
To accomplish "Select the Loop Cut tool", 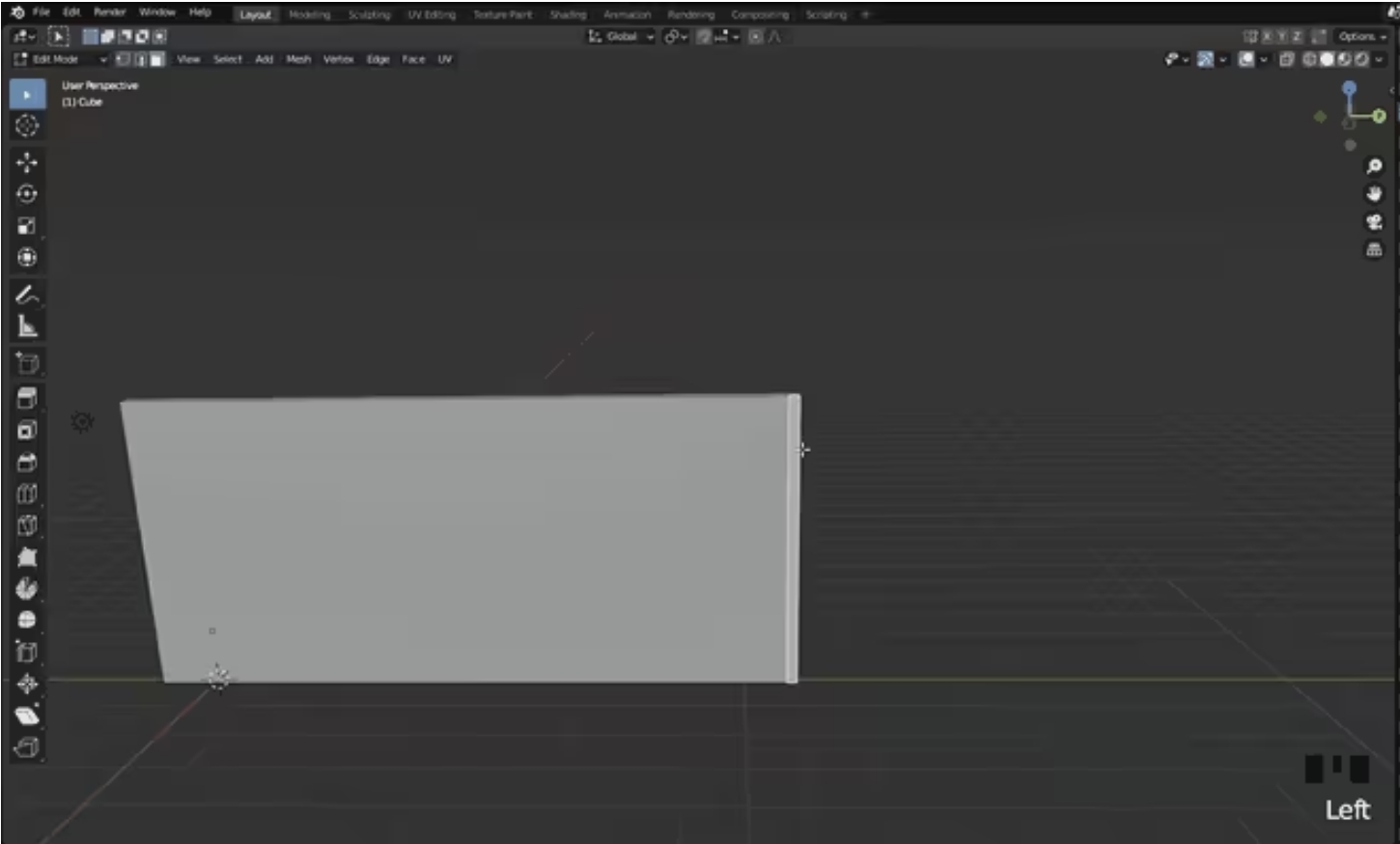I will pyautogui.click(x=27, y=493).
